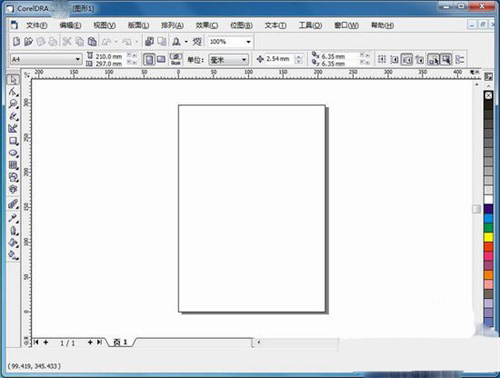The height and width of the screenshot is (378, 500).
Task: Open the units 毫米 dropdown
Action: point(244,60)
